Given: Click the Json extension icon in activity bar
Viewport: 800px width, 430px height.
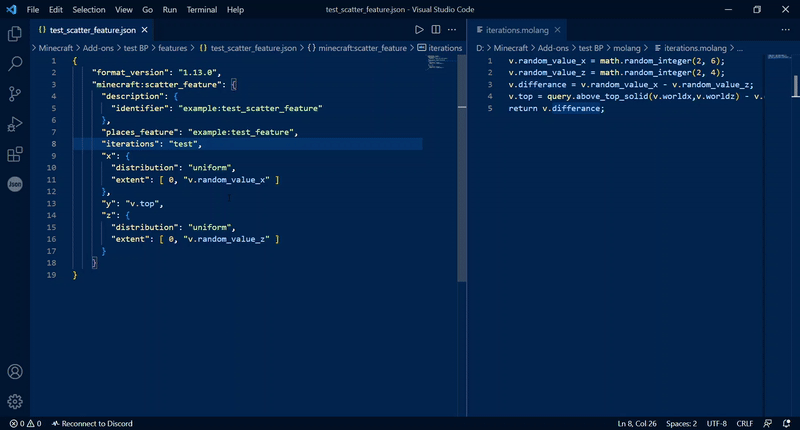Looking at the screenshot, I should pos(15,184).
